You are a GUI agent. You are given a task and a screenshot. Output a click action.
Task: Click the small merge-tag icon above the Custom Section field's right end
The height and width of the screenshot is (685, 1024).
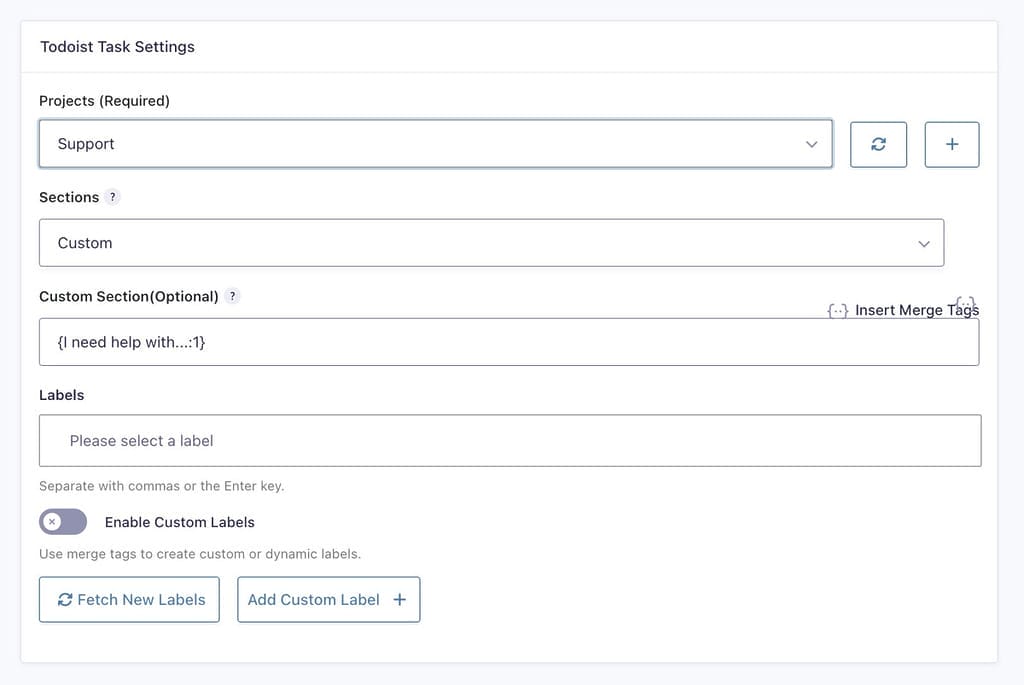(x=965, y=301)
